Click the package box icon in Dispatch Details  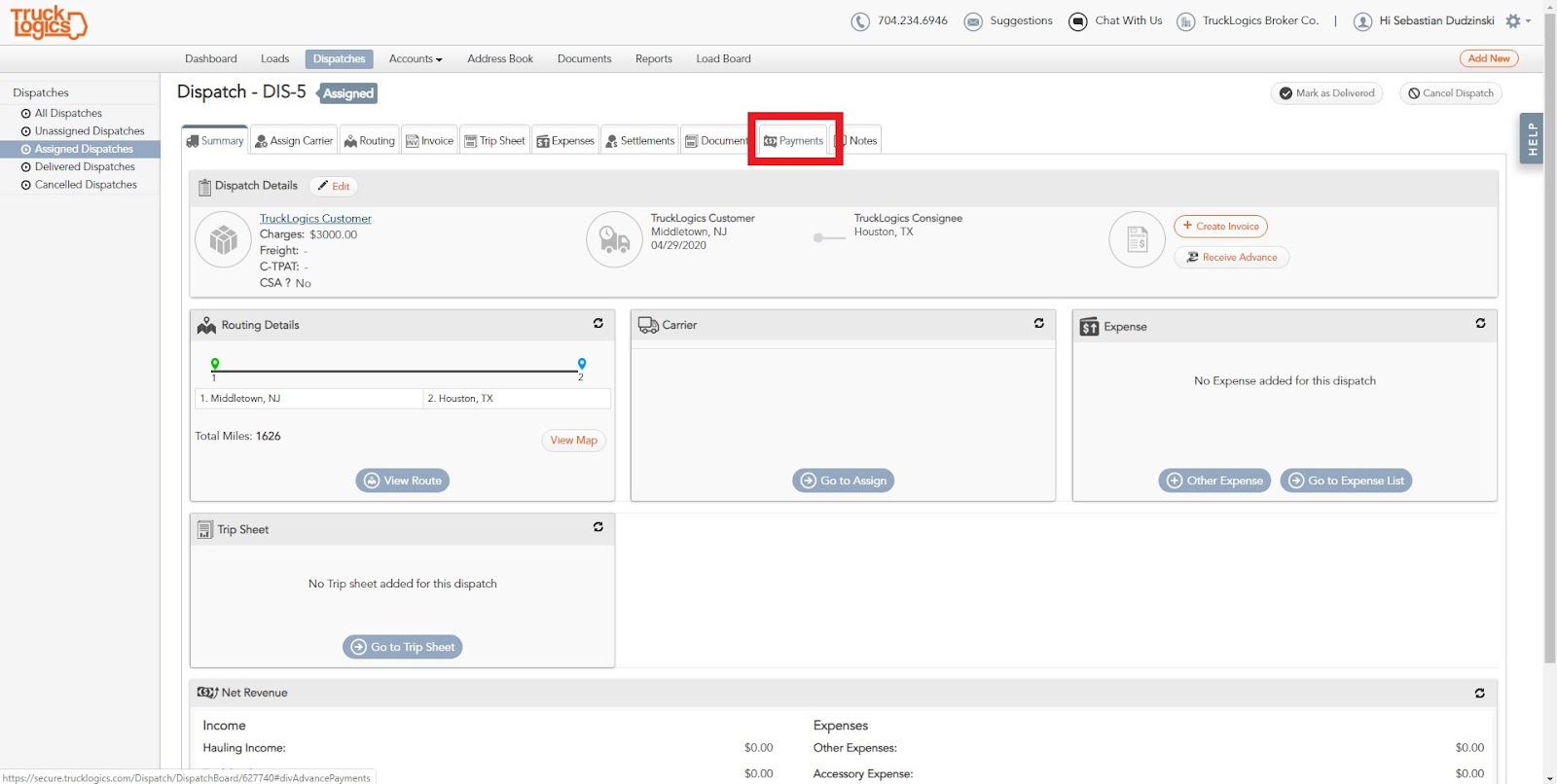click(x=224, y=239)
